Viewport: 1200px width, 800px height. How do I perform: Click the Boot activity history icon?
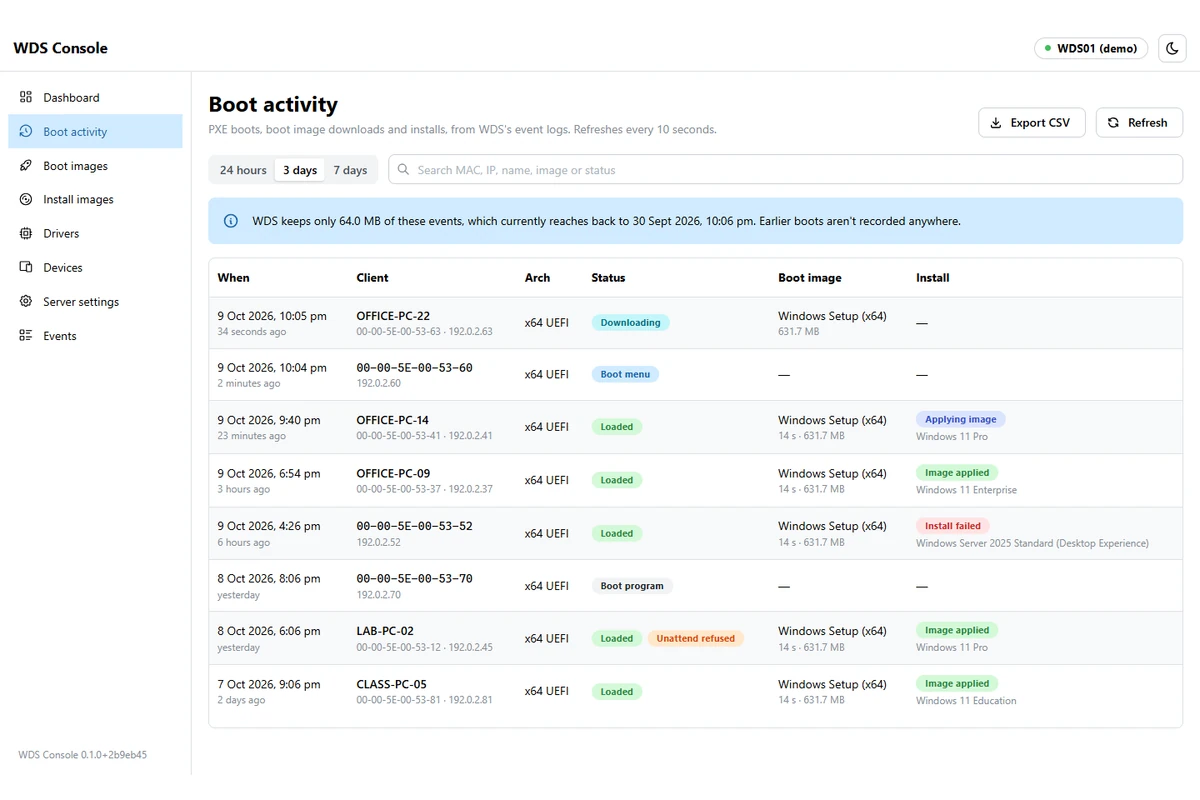tap(26, 131)
